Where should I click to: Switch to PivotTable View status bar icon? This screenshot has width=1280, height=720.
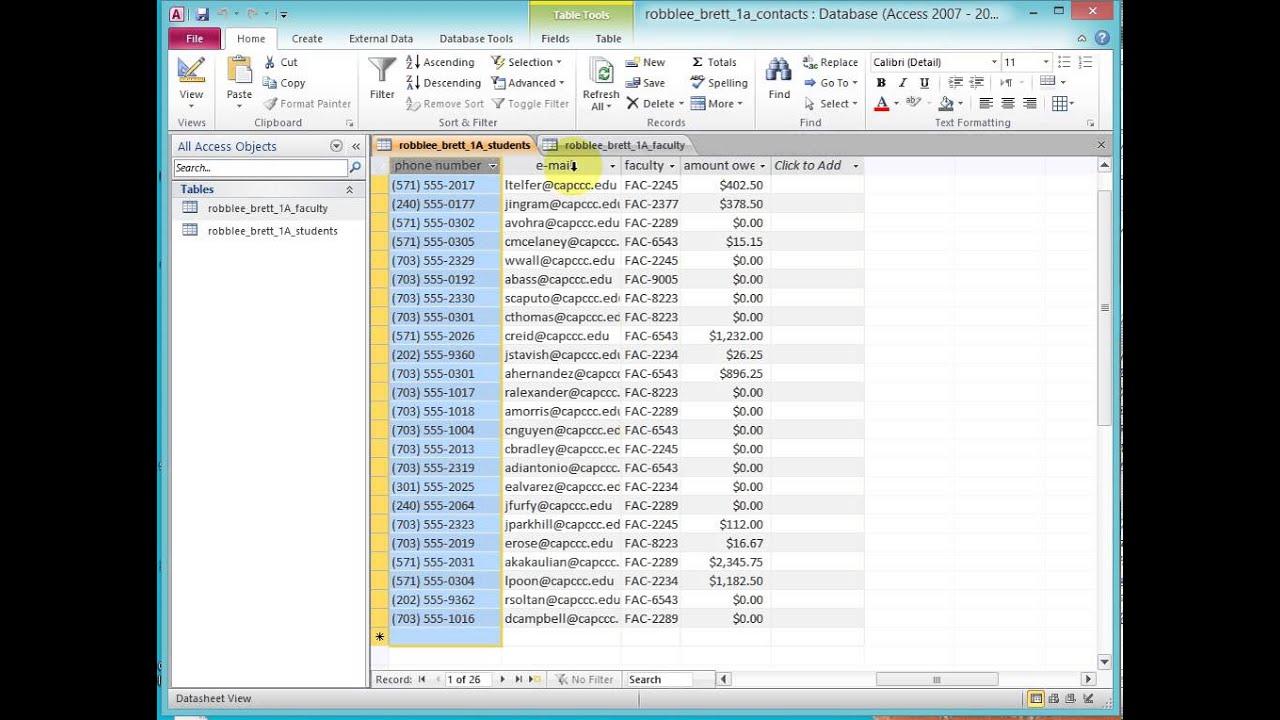click(1054, 699)
